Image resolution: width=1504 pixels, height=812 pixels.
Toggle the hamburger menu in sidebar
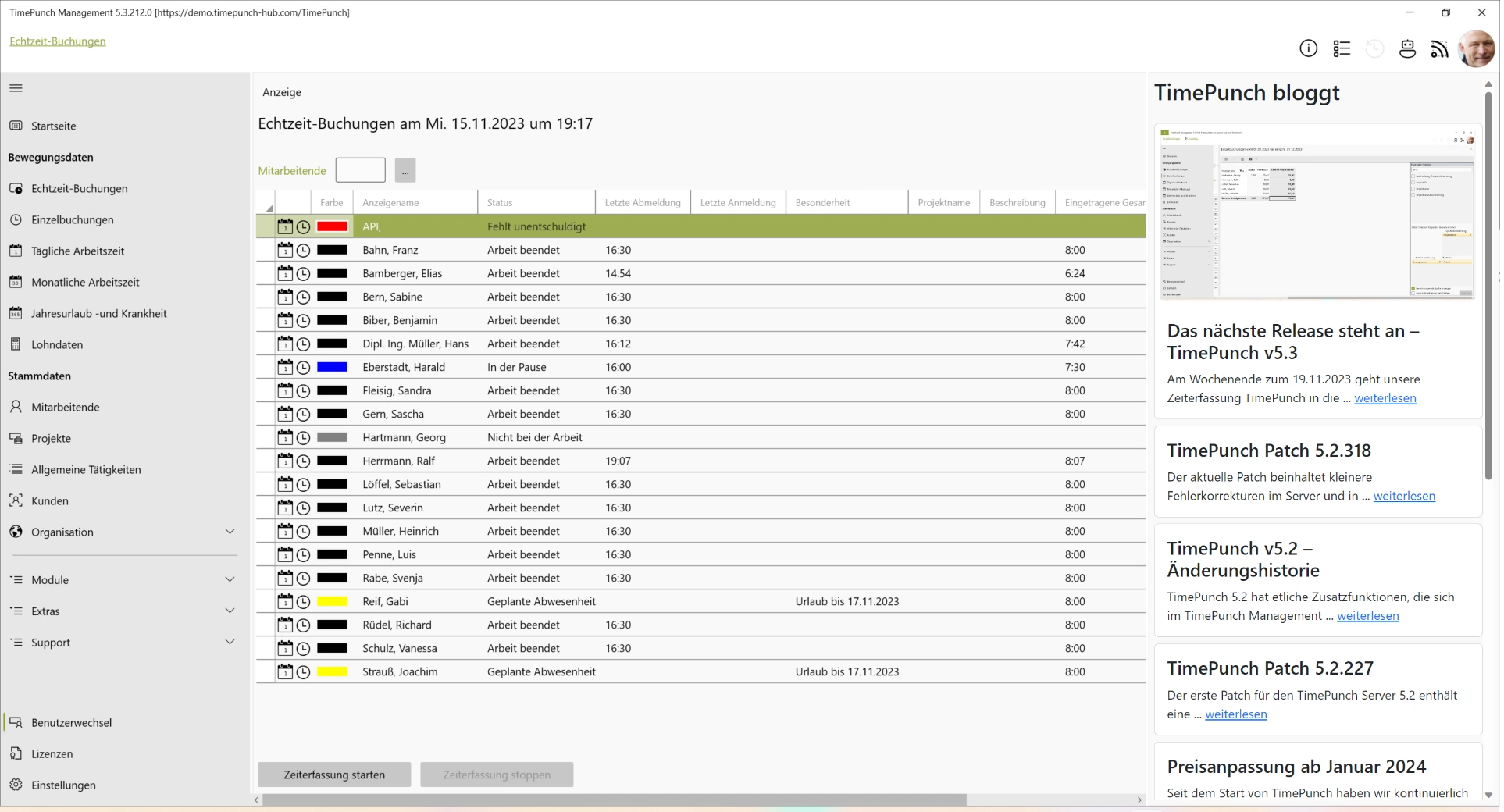click(16, 88)
